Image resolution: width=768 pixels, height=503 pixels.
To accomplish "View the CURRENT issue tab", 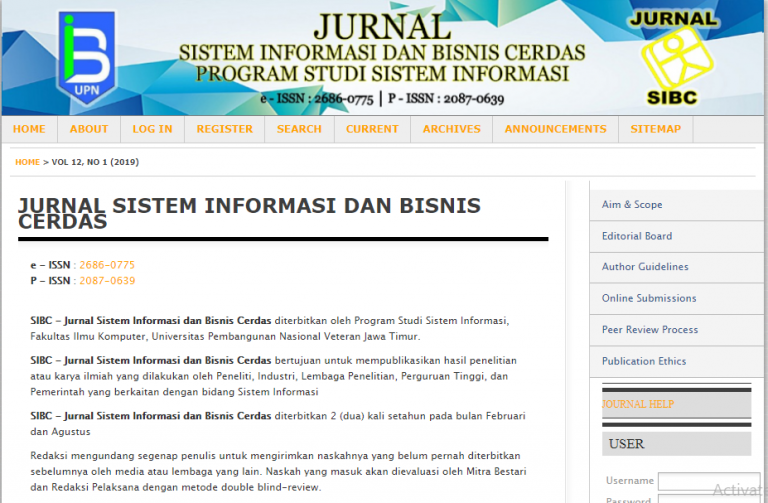I will coord(372,129).
